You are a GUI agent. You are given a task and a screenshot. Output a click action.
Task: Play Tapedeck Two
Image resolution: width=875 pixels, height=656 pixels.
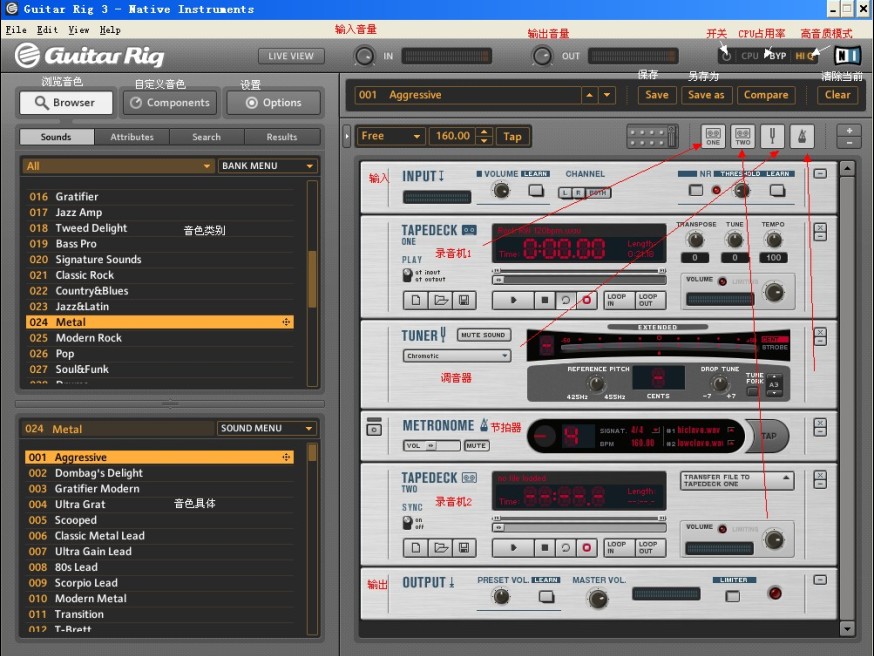tap(513, 548)
